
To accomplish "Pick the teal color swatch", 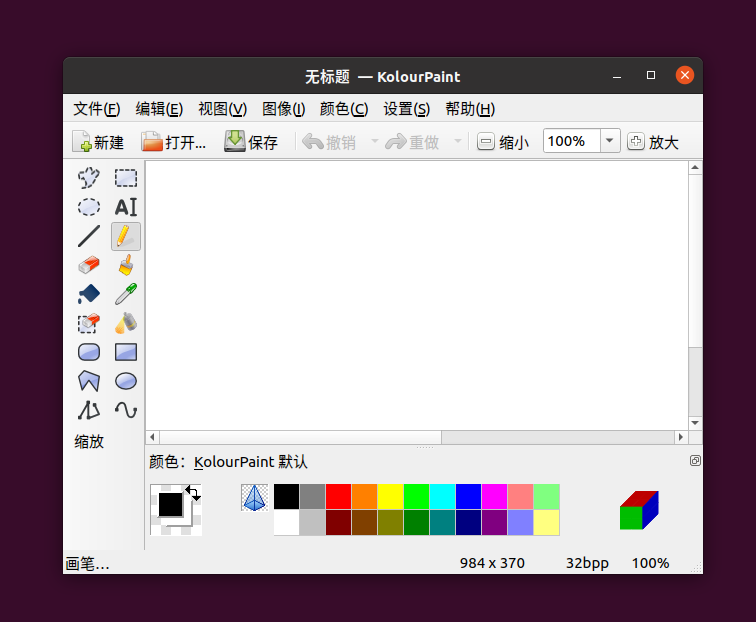I will [443, 522].
